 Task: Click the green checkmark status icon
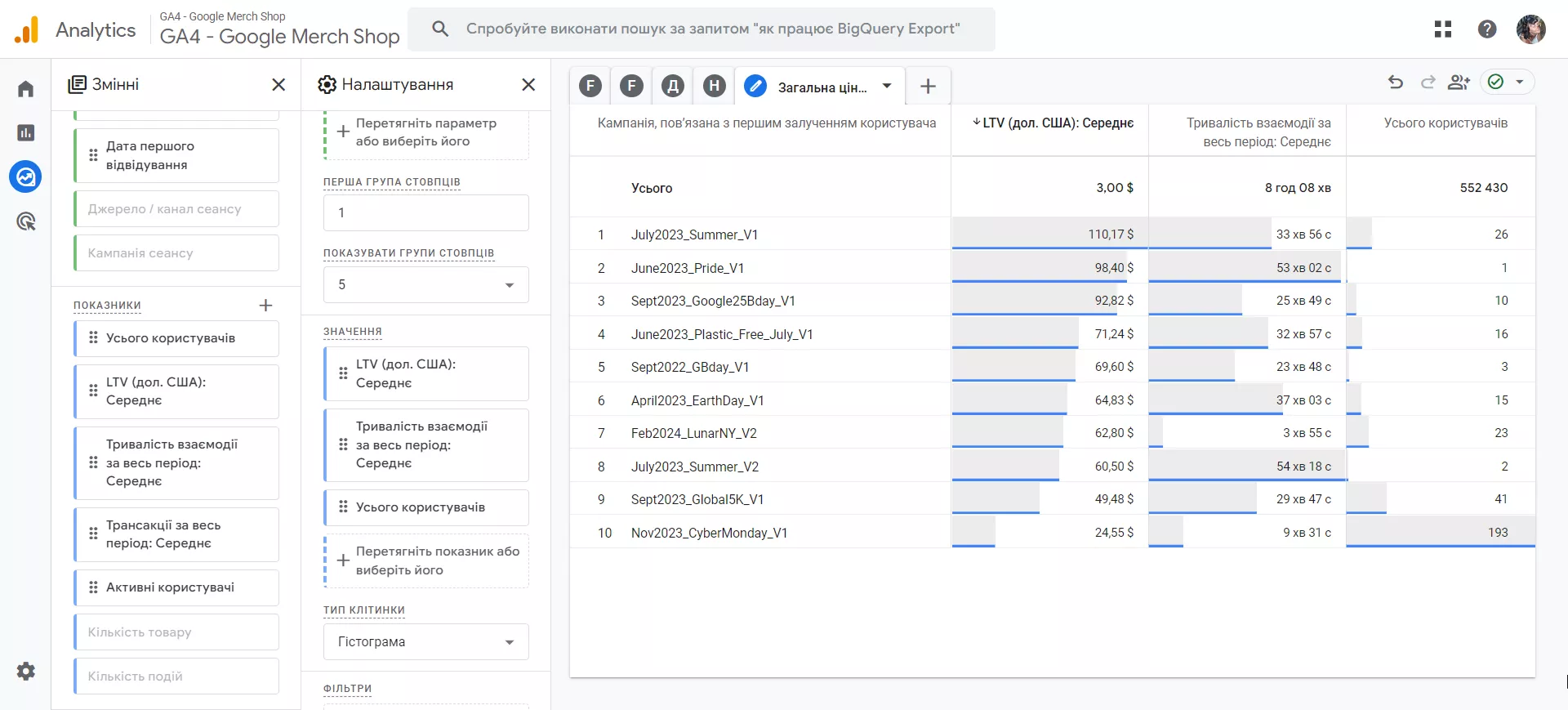tap(1495, 82)
